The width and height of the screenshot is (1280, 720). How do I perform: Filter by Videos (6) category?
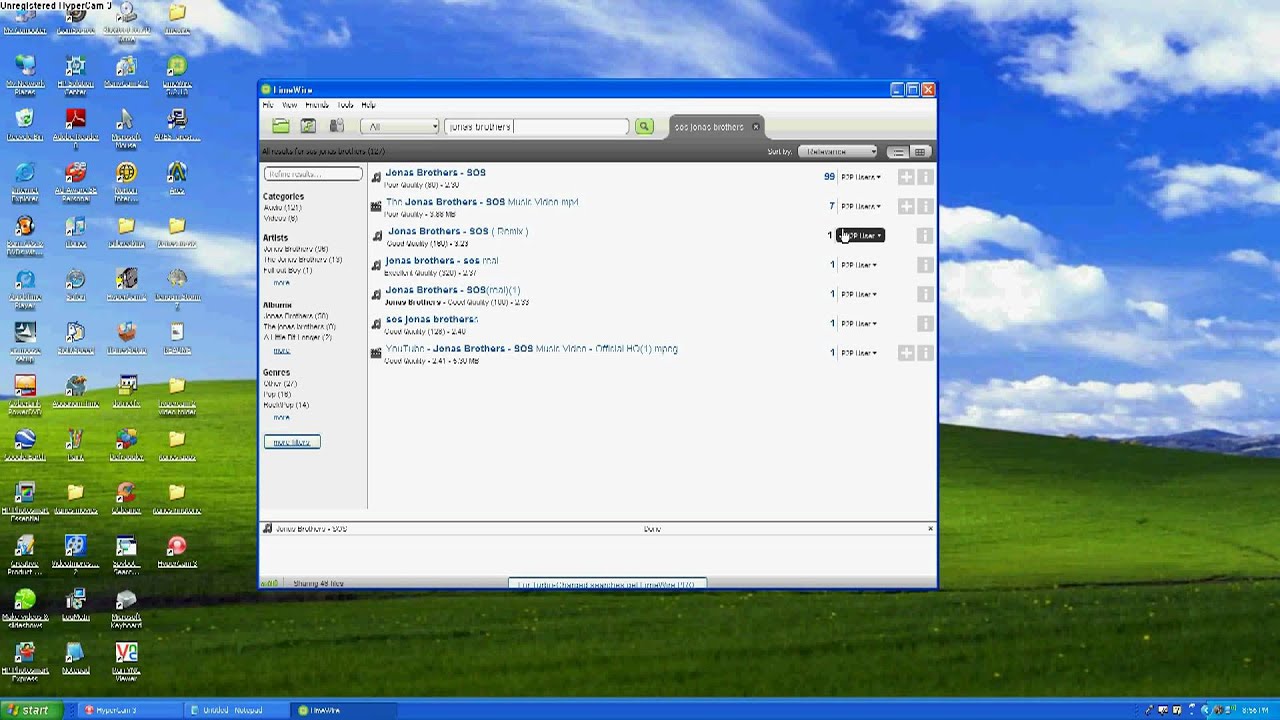pos(281,218)
